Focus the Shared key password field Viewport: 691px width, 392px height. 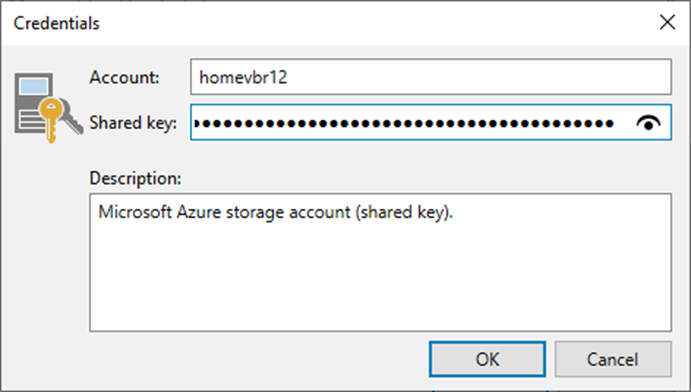click(431, 122)
